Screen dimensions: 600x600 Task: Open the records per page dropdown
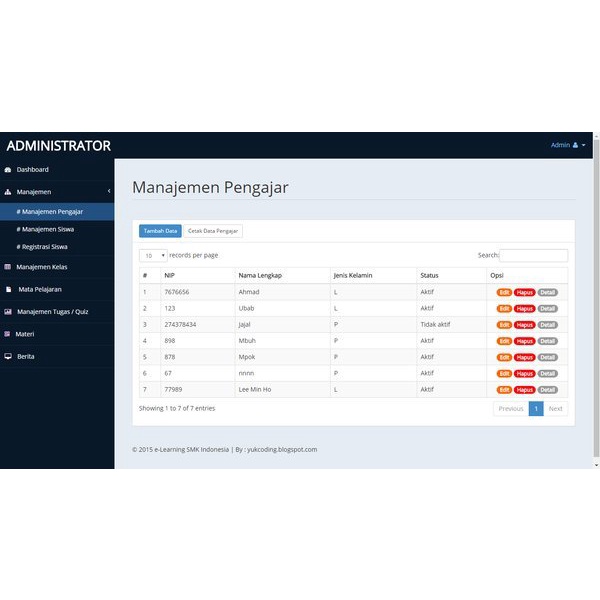point(152,255)
